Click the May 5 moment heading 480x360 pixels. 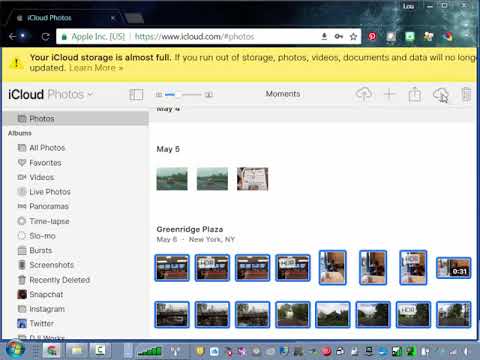point(168,149)
